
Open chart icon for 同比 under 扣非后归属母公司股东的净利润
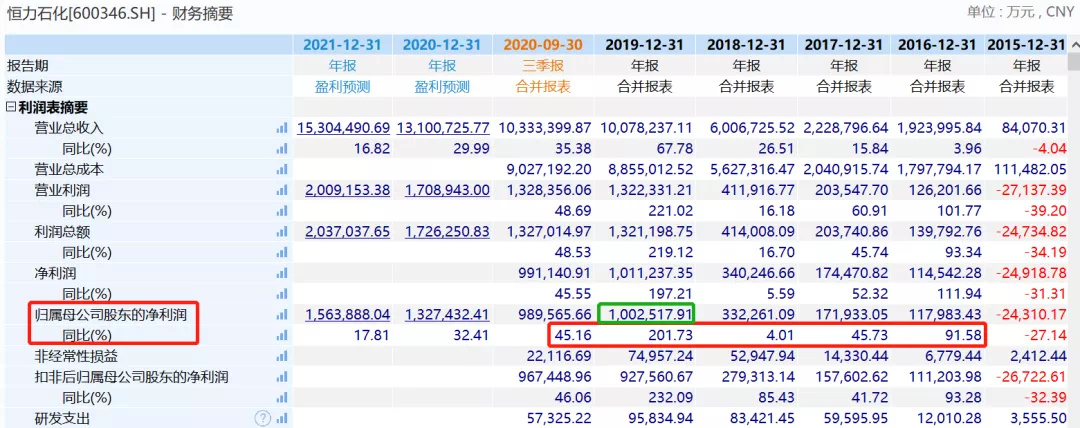coord(281,398)
